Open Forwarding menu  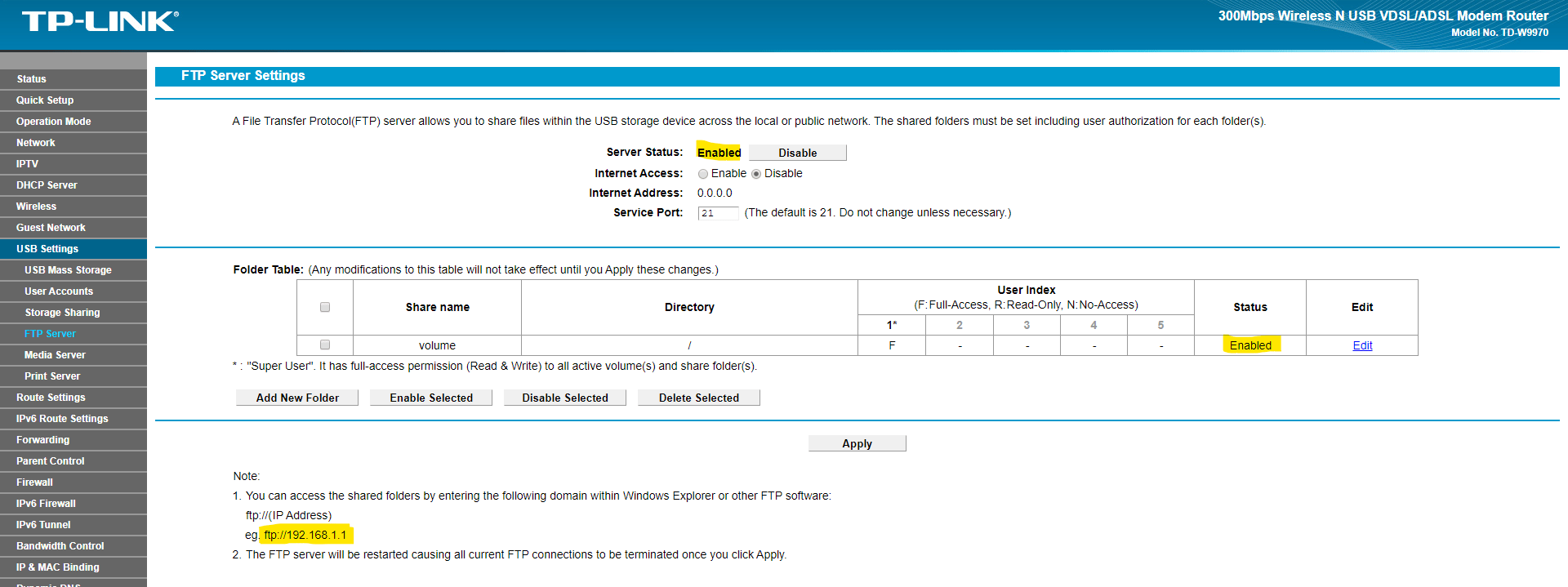[x=73, y=440]
